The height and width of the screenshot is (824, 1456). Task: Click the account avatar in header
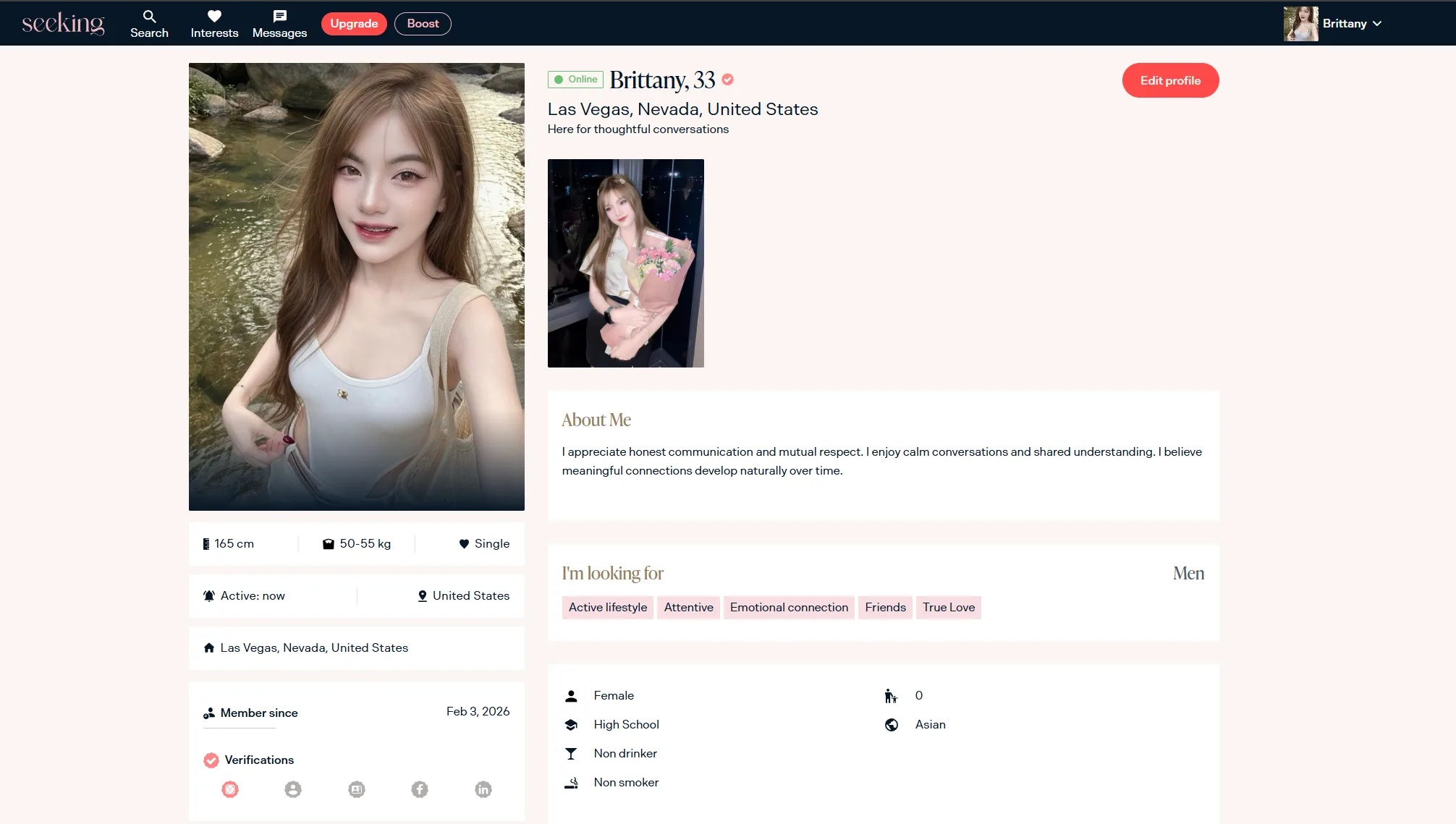tap(1300, 24)
